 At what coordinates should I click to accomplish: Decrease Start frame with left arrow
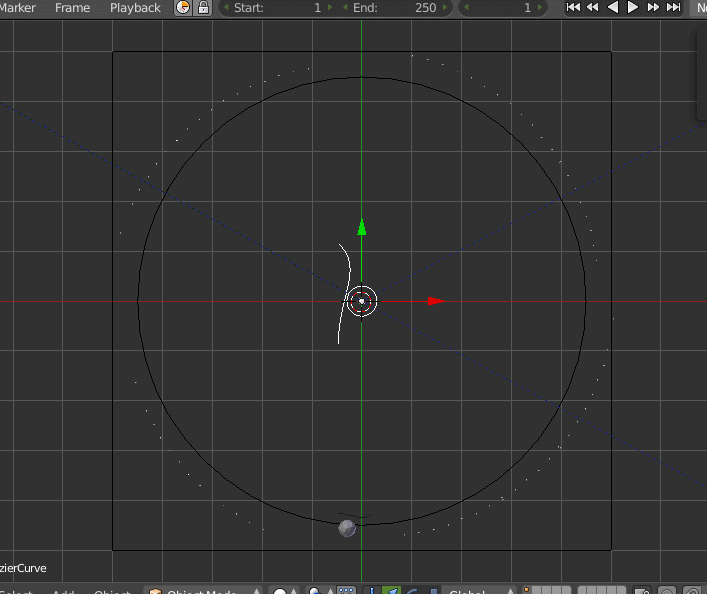coord(226,7)
